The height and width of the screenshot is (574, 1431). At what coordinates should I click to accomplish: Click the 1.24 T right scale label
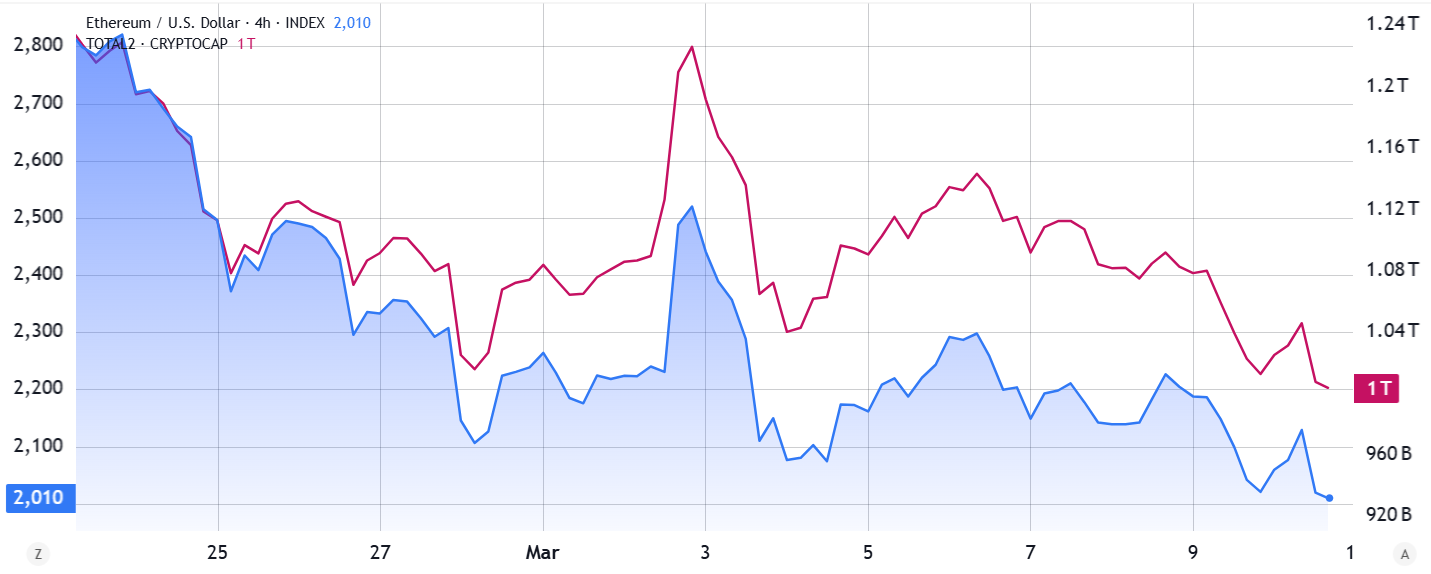(x=1393, y=23)
